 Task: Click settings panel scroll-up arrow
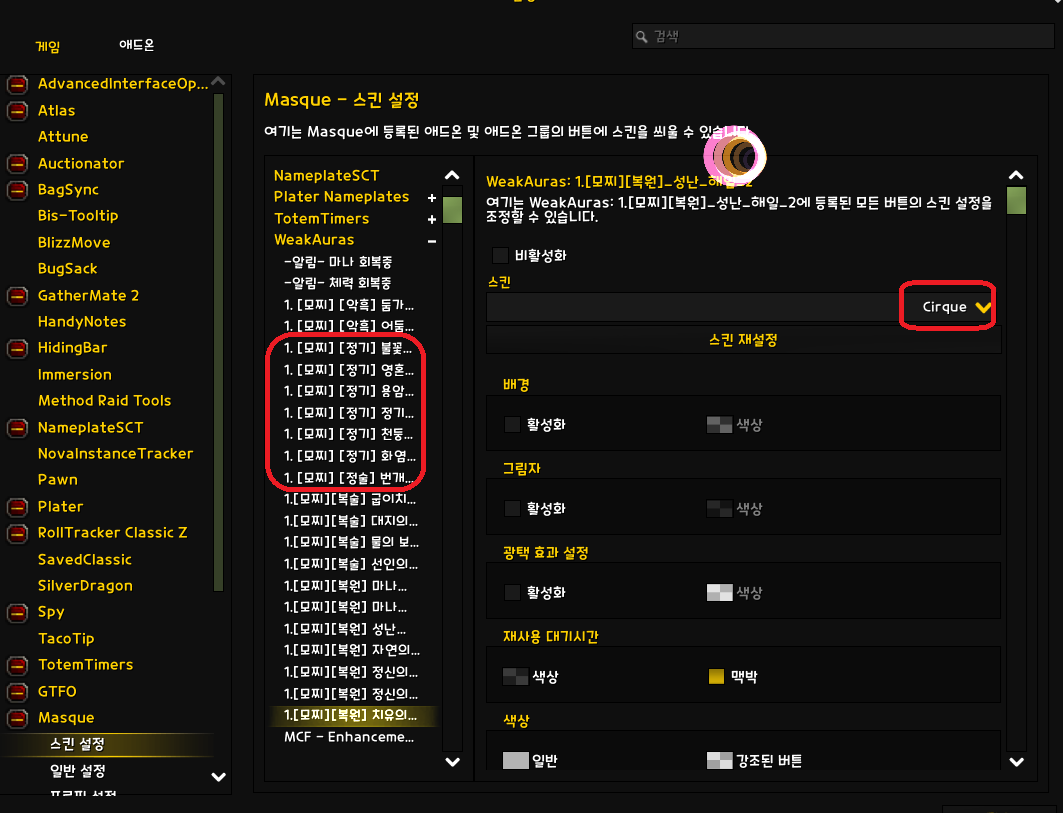pos(1016,176)
